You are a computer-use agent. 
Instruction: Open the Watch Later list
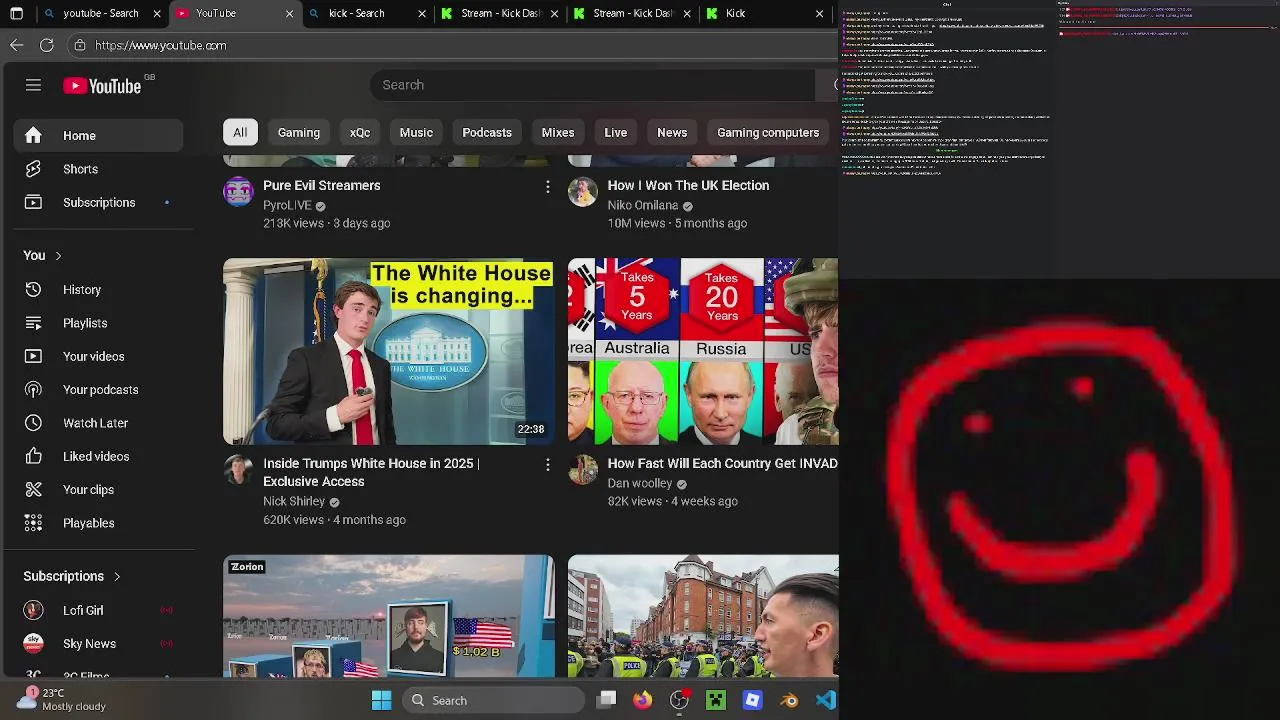click(98, 423)
